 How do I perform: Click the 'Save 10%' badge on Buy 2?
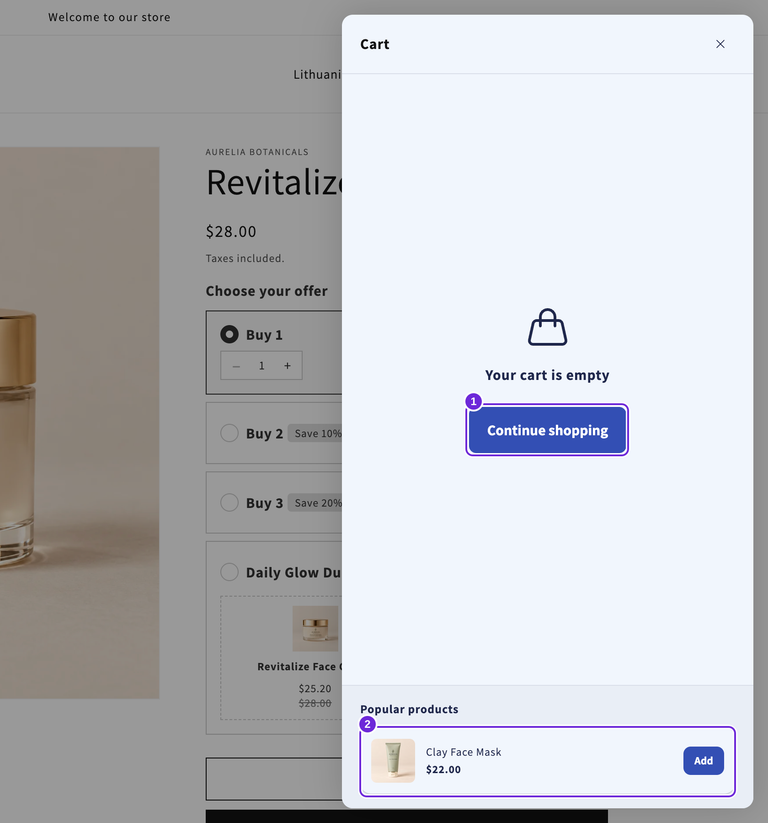(x=316, y=433)
